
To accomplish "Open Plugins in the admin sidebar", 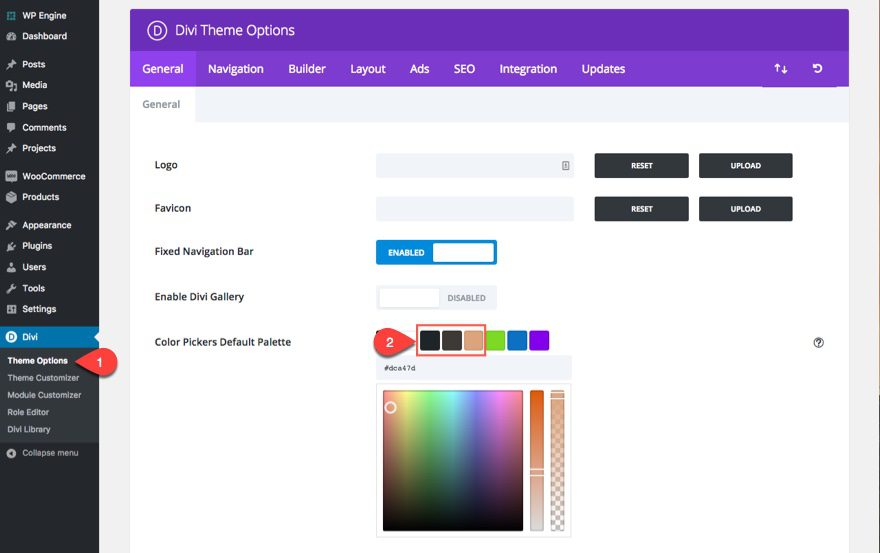I will click(x=37, y=246).
